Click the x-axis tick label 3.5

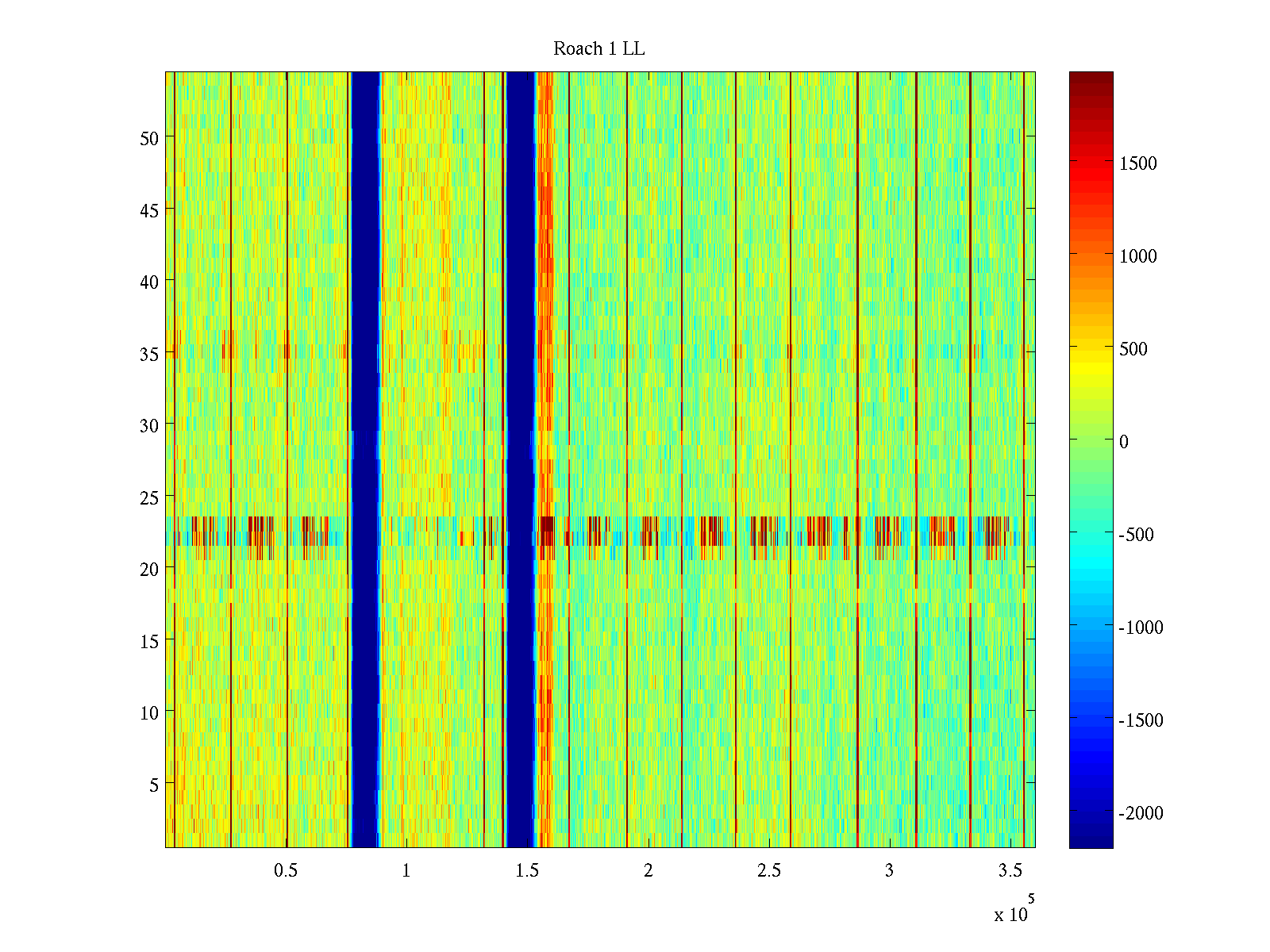coord(1010,871)
